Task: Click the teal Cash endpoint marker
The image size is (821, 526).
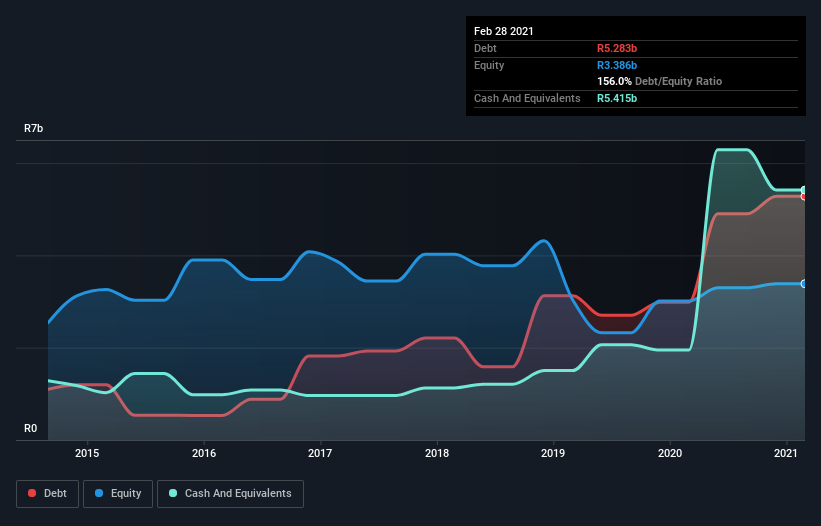Action: (804, 190)
